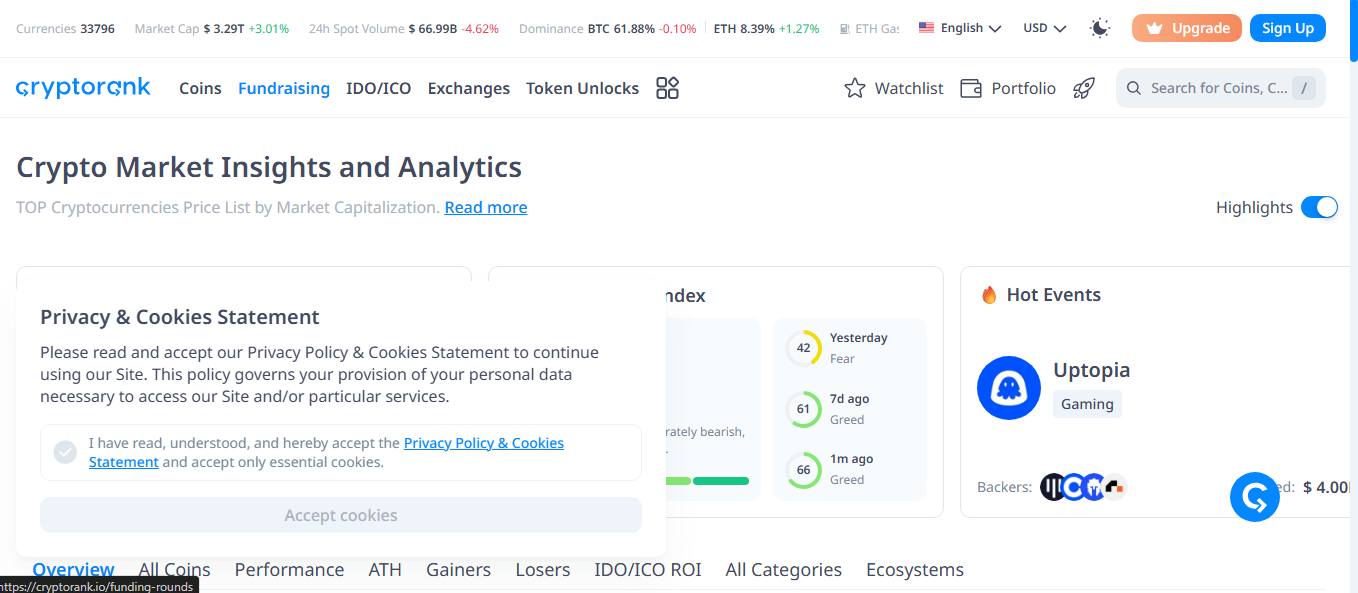Click the search for coins input field
The height and width of the screenshot is (593, 1358).
point(1220,88)
